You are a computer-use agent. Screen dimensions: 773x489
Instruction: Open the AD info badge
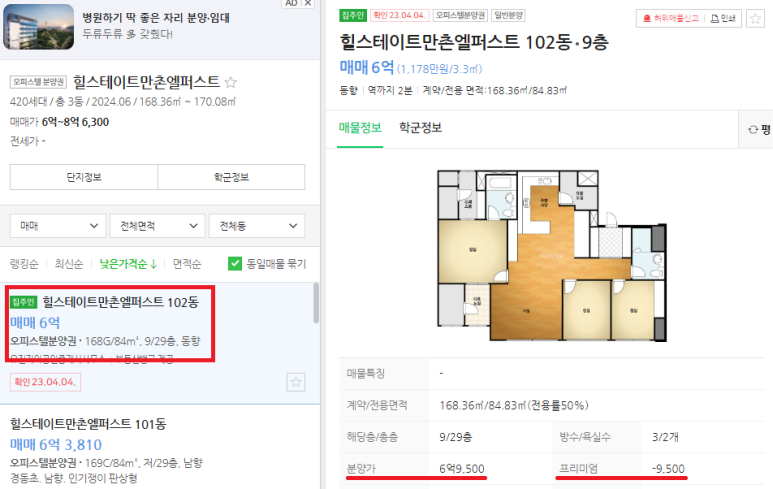pyautogui.click(x=291, y=3)
